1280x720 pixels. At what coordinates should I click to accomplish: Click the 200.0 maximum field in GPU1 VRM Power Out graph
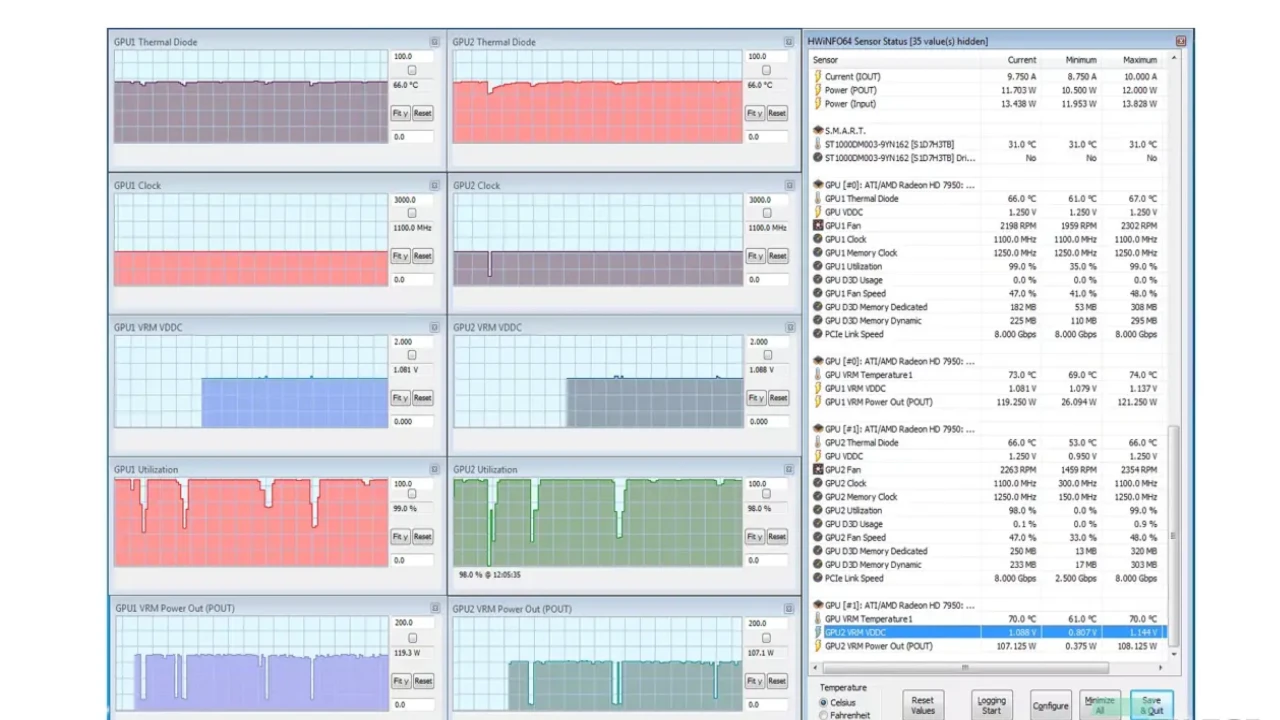pos(412,623)
